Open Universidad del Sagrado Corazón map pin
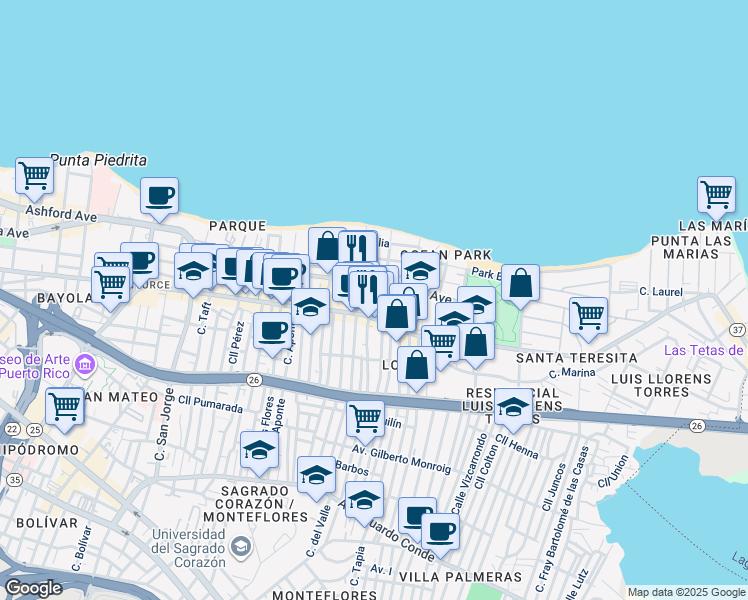The height and width of the screenshot is (600, 748). (240, 545)
